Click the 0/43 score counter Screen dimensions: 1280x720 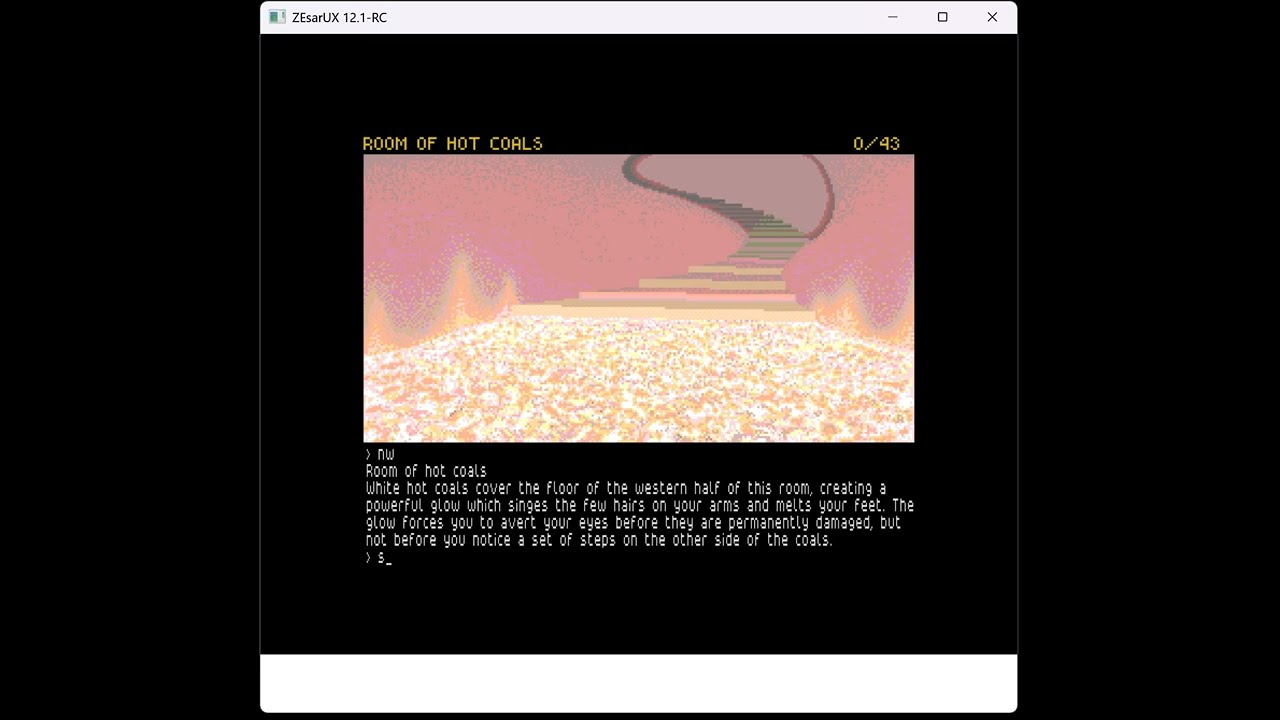point(876,144)
